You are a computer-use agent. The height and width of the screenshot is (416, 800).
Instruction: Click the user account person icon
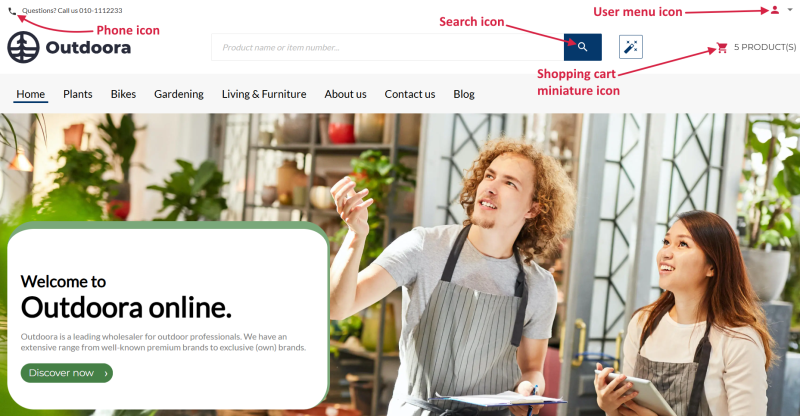click(x=774, y=10)
